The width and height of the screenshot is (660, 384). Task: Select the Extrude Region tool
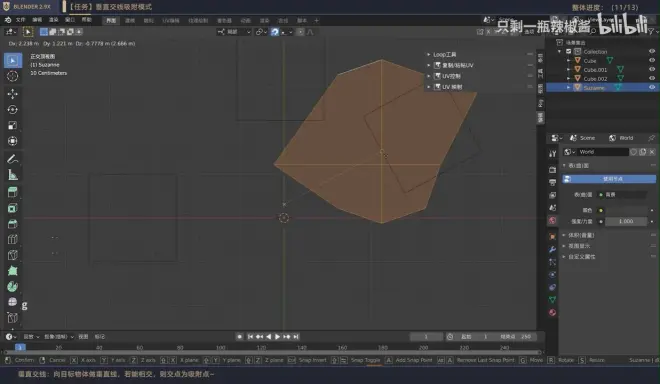tap(13, 192)
